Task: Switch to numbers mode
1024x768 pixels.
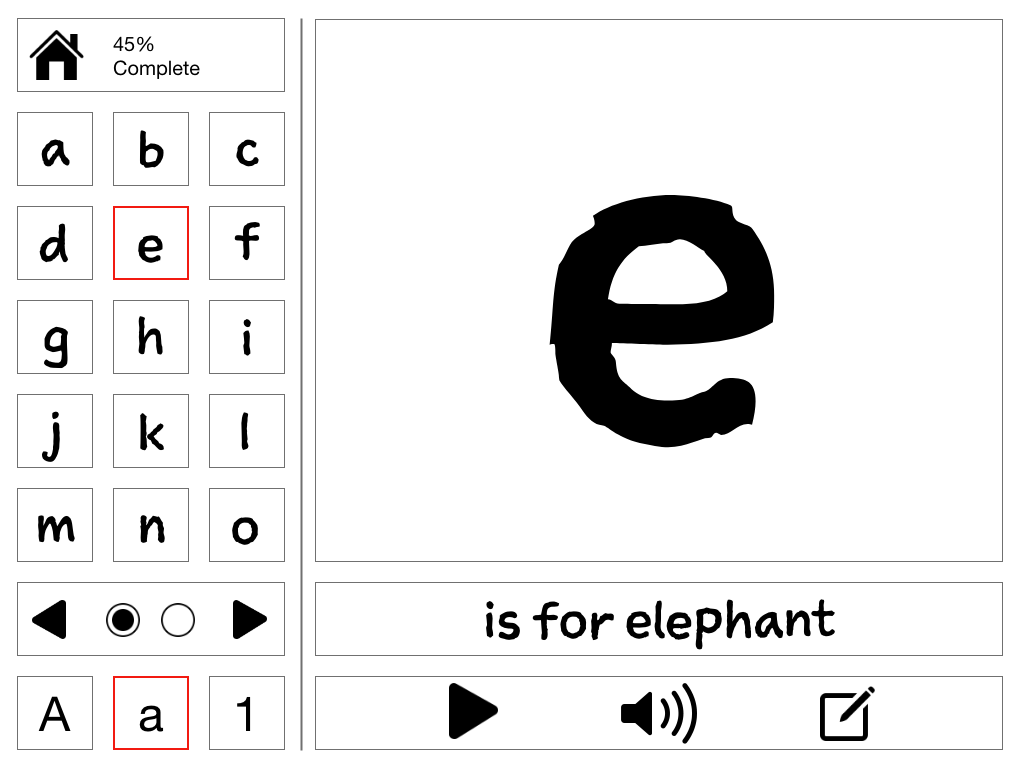Action: pyautogui.click(x=247, y=713)
